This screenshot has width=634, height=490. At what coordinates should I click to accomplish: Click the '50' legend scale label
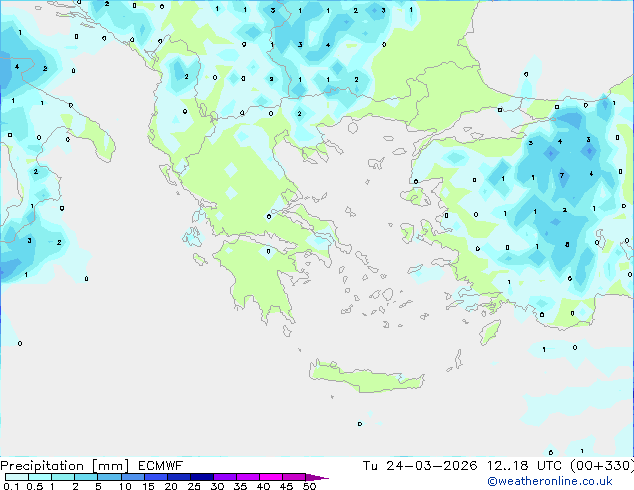point(309,486)
